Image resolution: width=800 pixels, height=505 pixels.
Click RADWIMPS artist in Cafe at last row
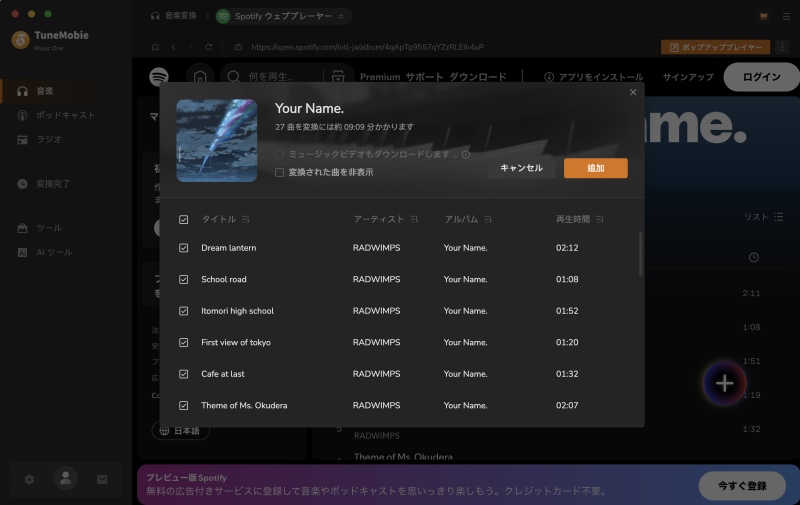[x=377, y=374]
